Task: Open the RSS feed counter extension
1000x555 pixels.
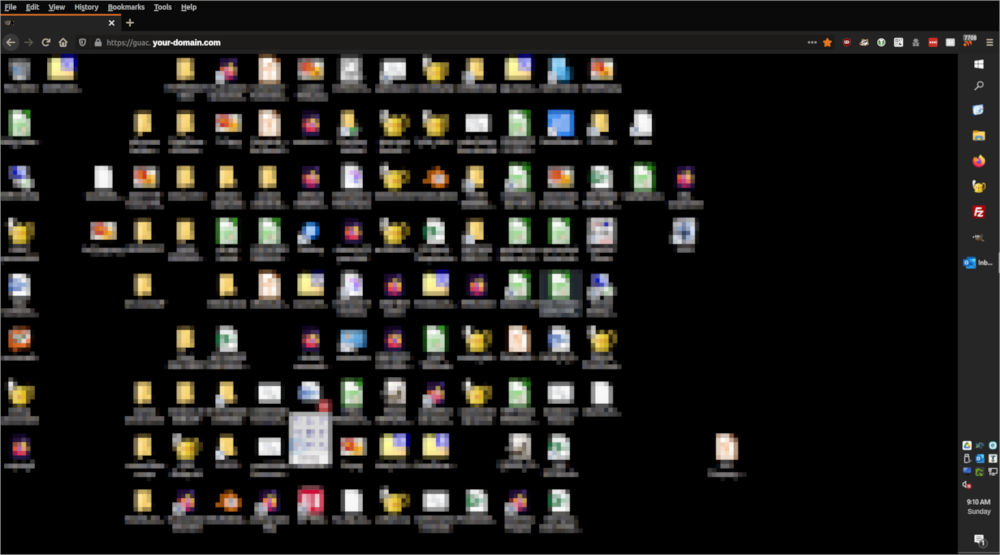Action: (969, 41)
